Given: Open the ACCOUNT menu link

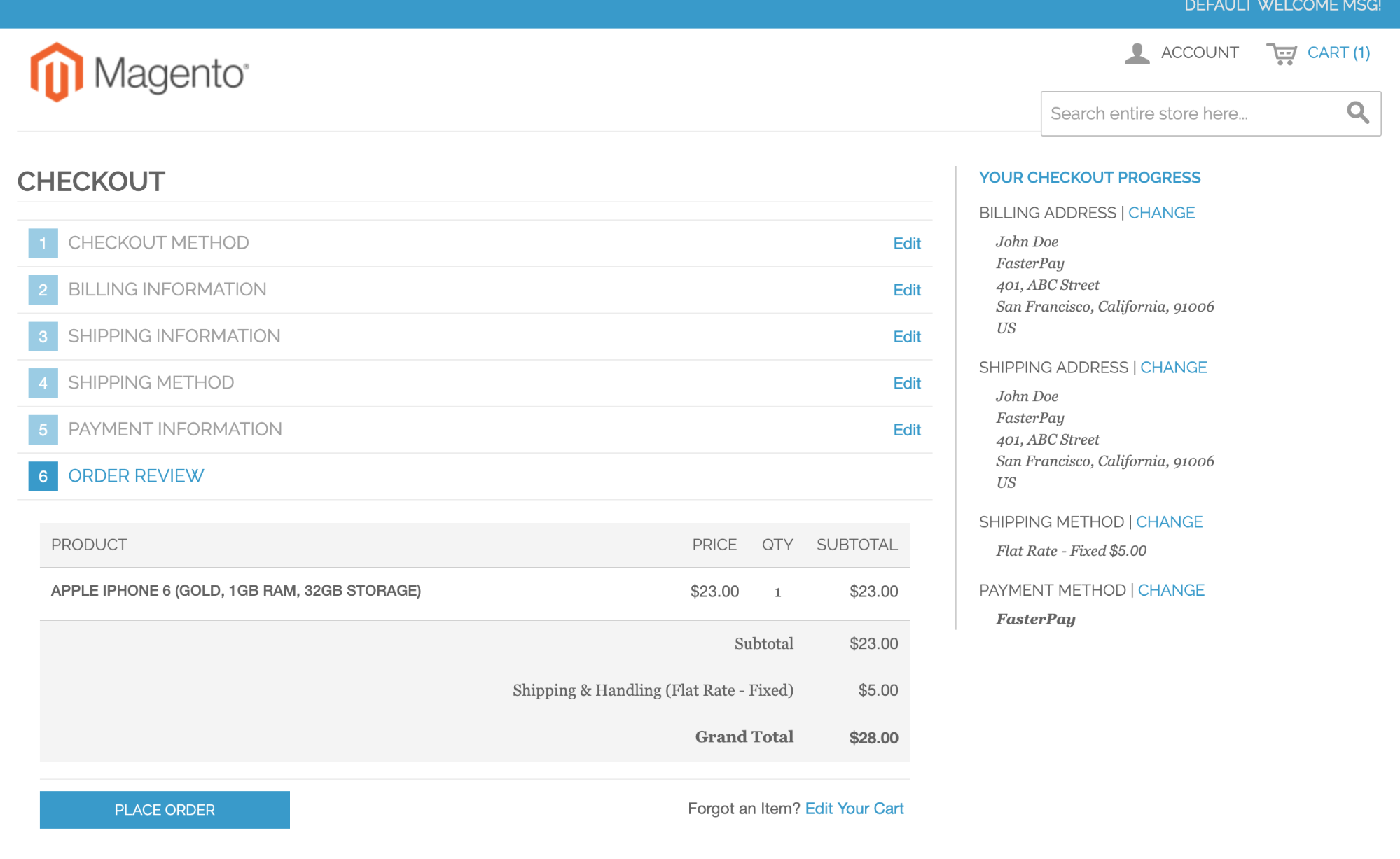Looking at the screenshot, I should coord(1199,53).
